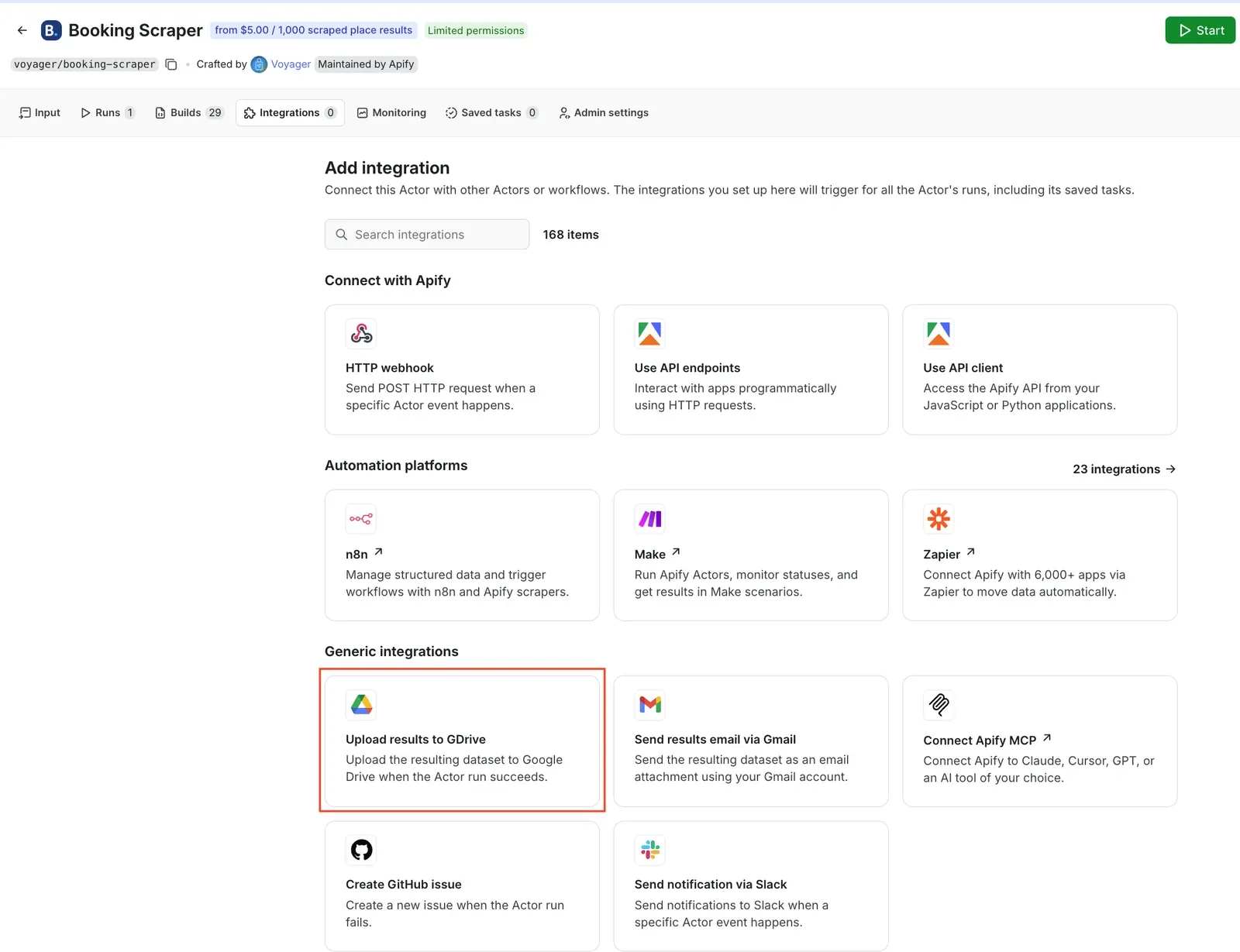Viewport: 1240px width, 952px height.
Task: Click the Make logo icon
Action: (x=649, y=519)
